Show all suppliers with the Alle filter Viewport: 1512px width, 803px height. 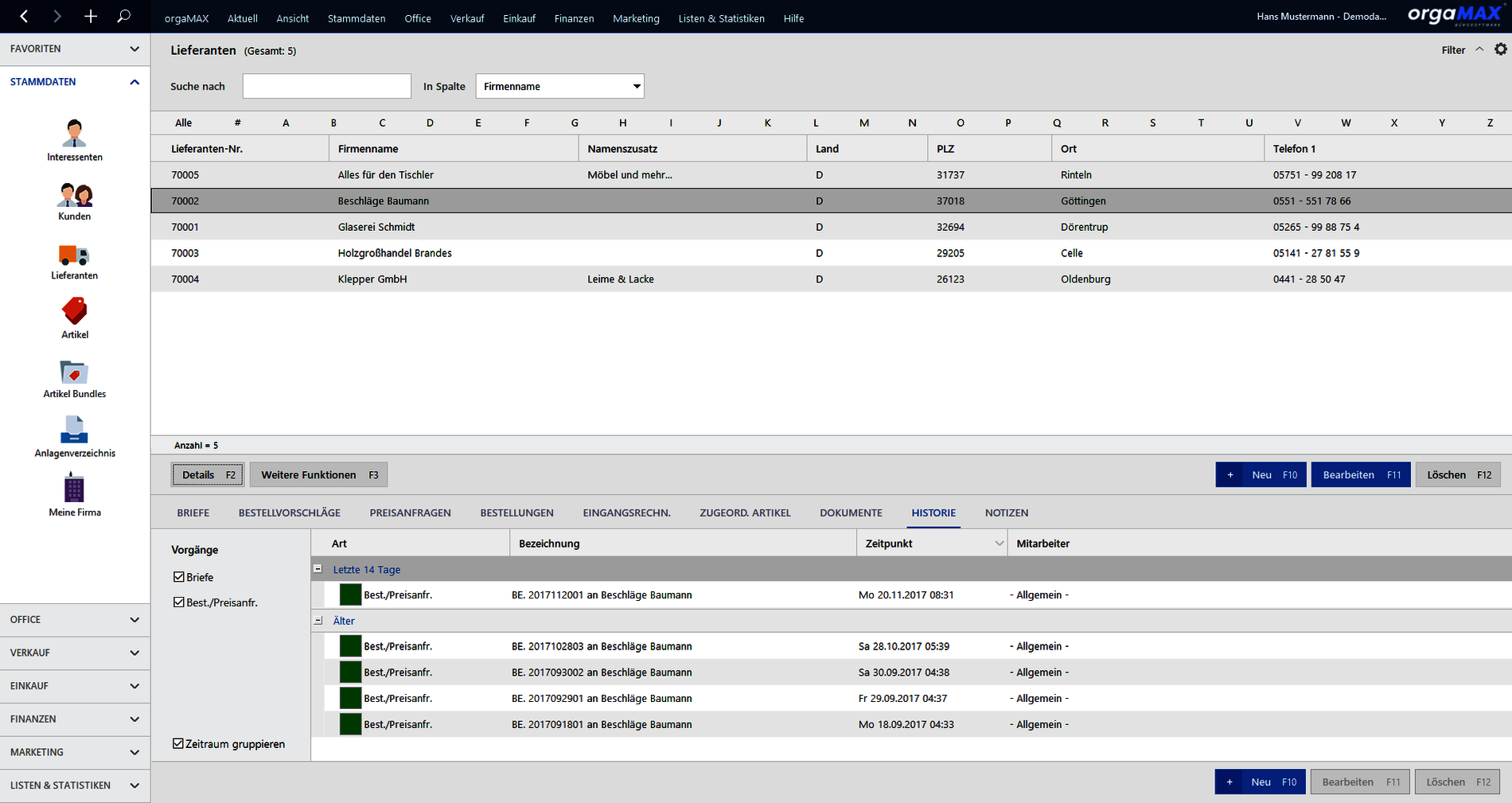184,123
